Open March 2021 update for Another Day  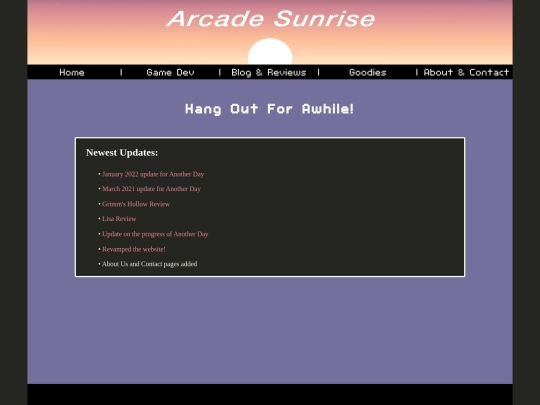click(151, 189)
